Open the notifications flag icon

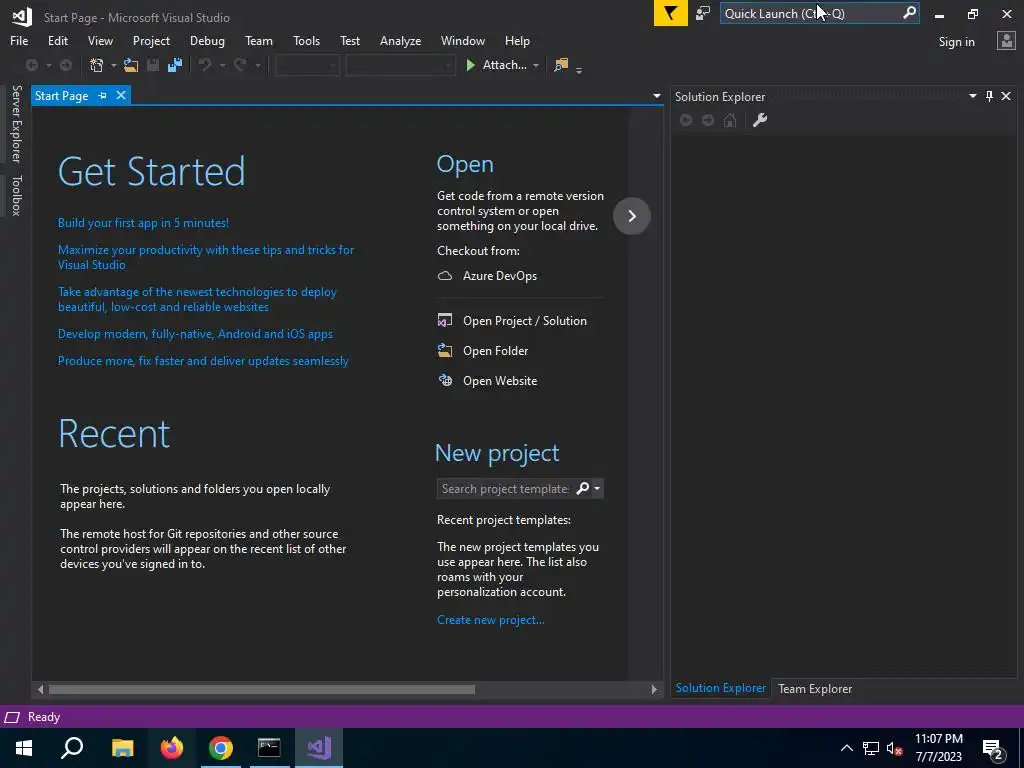[671, 13]
